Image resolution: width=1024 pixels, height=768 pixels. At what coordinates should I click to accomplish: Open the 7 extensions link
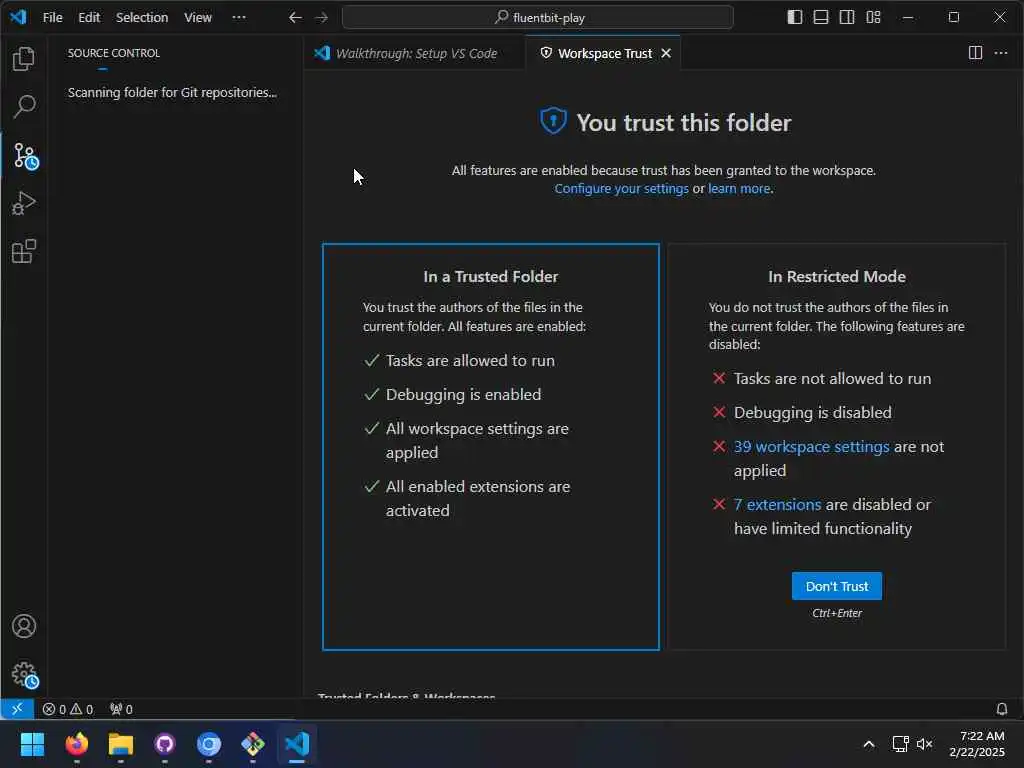tap(777, 505)
